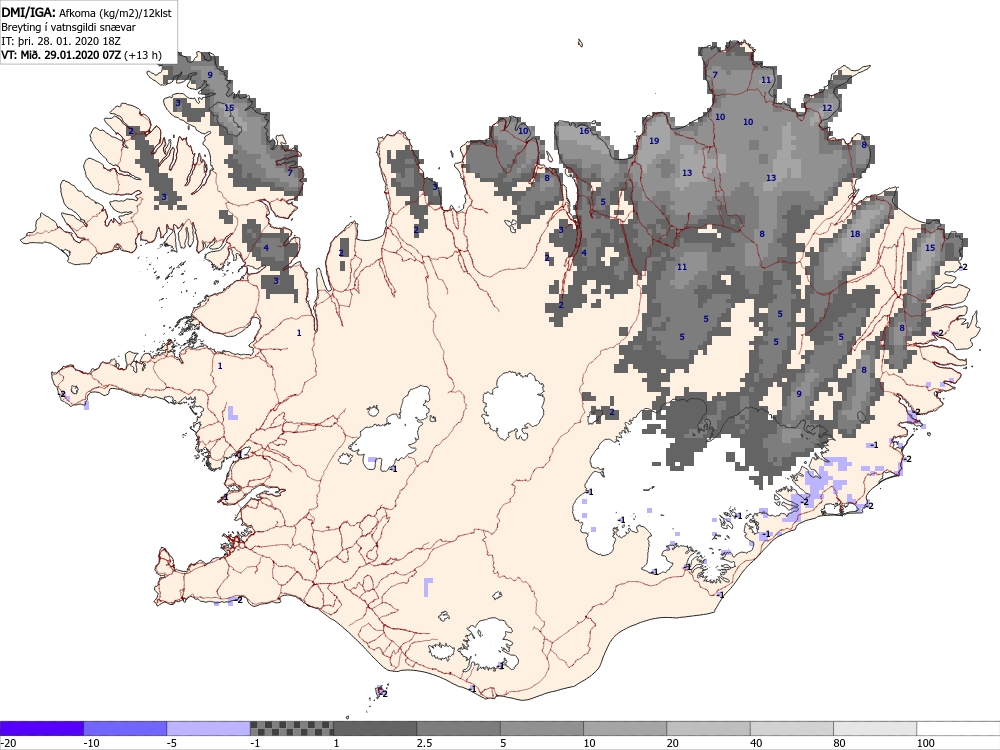Click the gray 10 to 20 legend swatch

[625, 728]
